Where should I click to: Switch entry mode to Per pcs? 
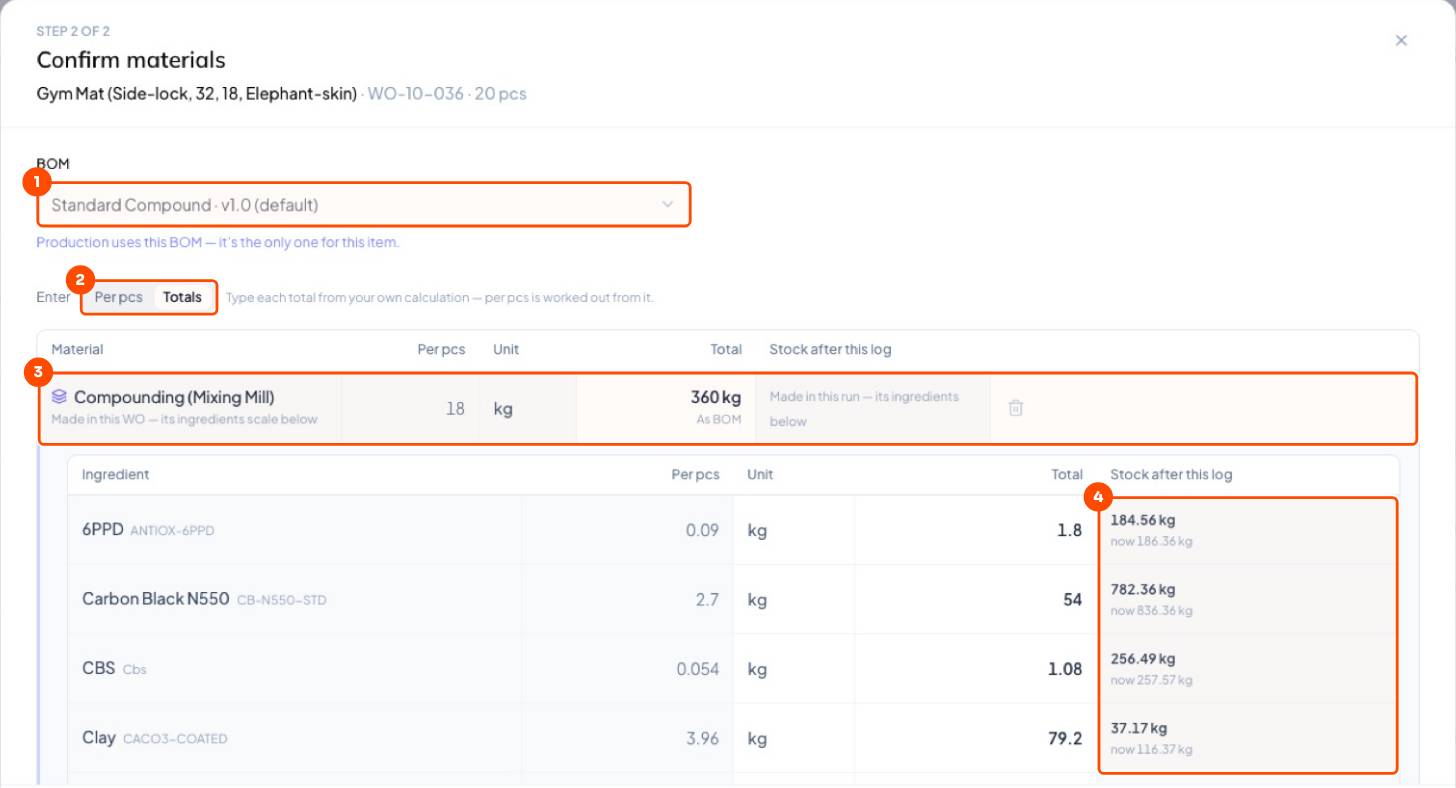(118, 297)
